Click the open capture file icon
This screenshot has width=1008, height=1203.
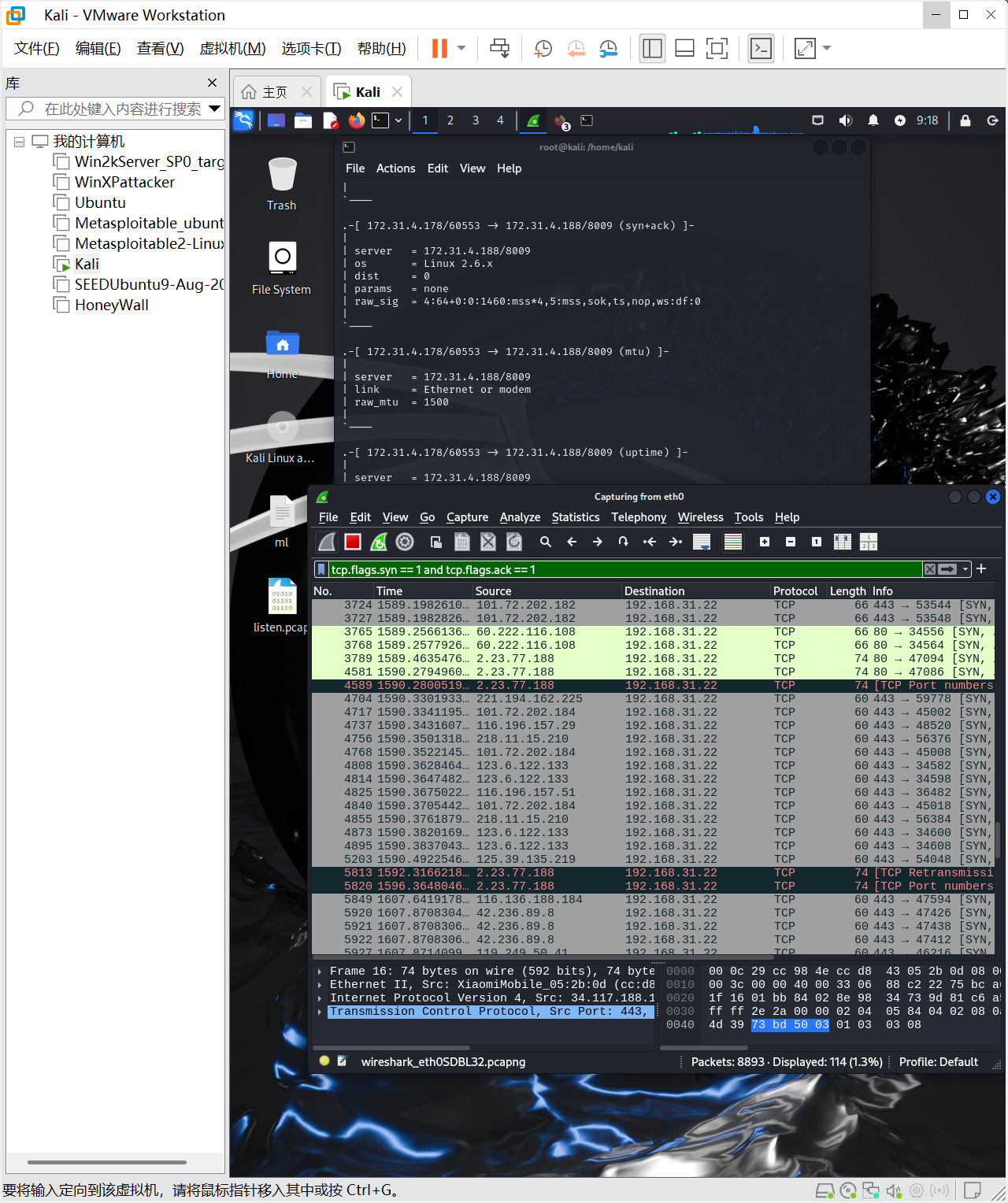point(436,542)
